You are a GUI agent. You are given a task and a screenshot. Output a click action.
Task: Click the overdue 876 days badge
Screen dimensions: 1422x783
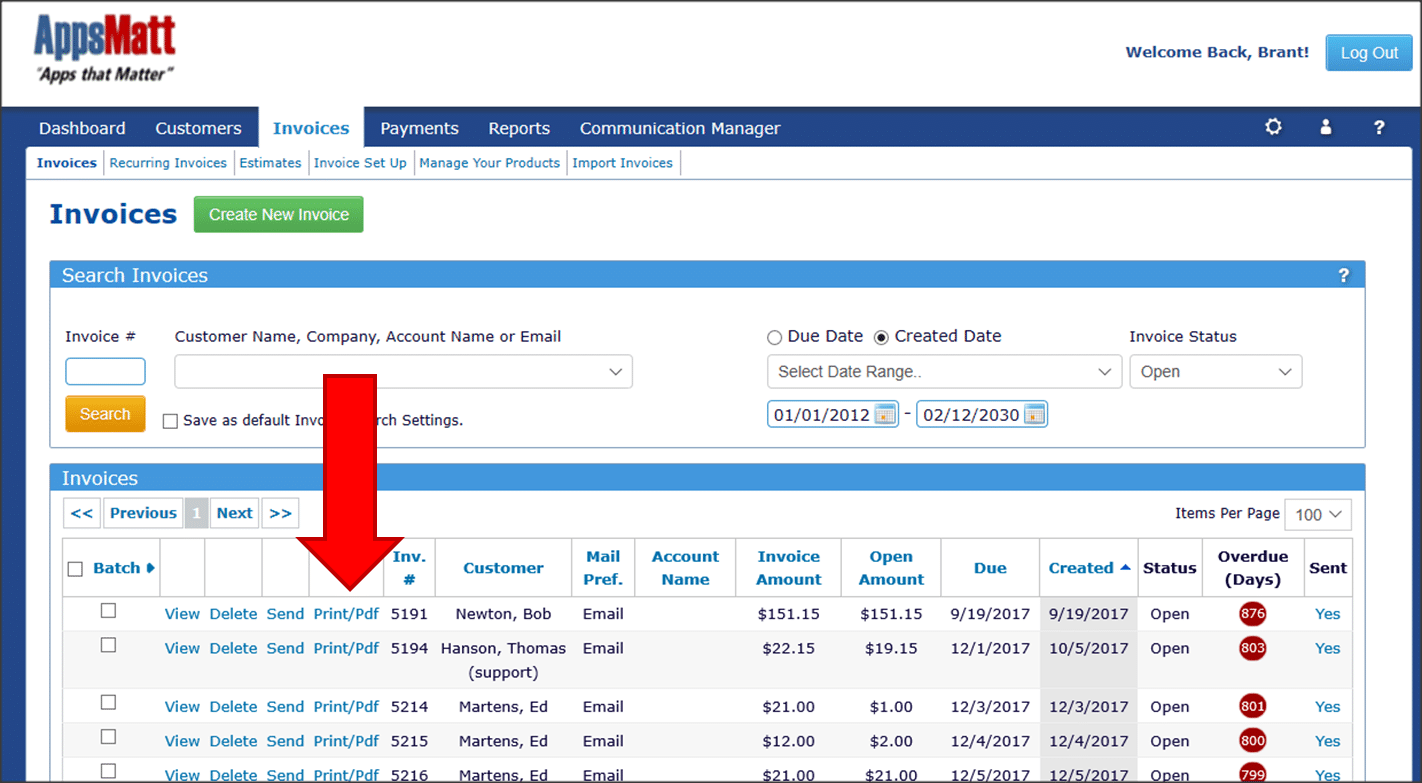(x=1252, y=614)
